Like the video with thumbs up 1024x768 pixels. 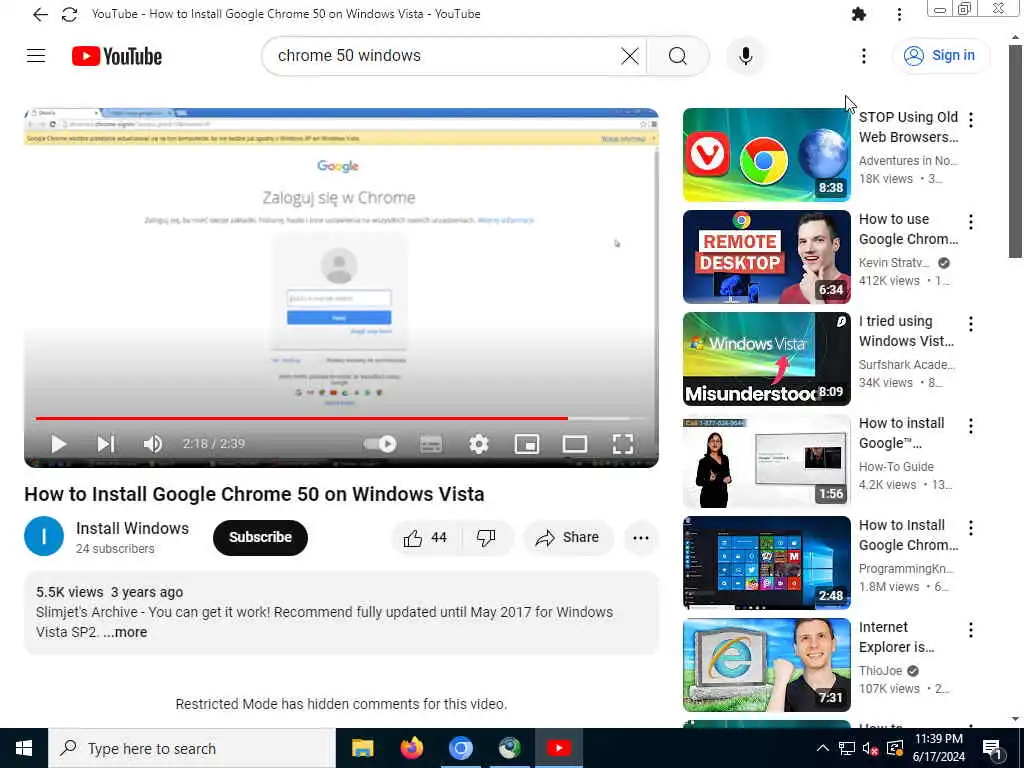[x=424, y=537]
